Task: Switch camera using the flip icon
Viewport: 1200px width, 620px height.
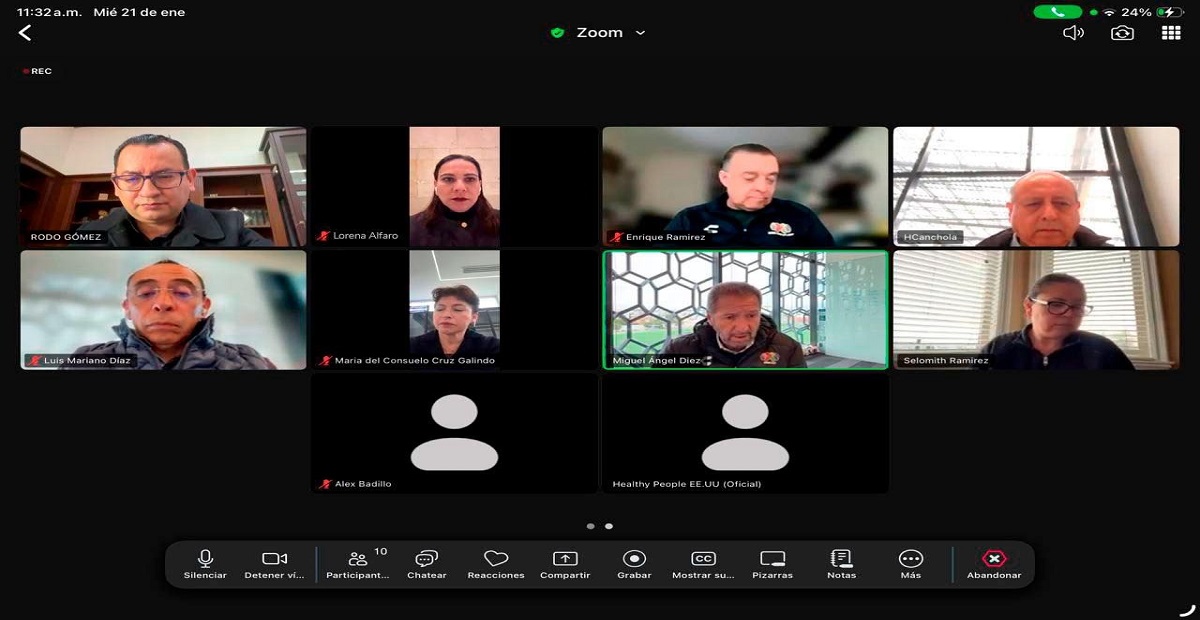Action: [x=1122, y=33]
